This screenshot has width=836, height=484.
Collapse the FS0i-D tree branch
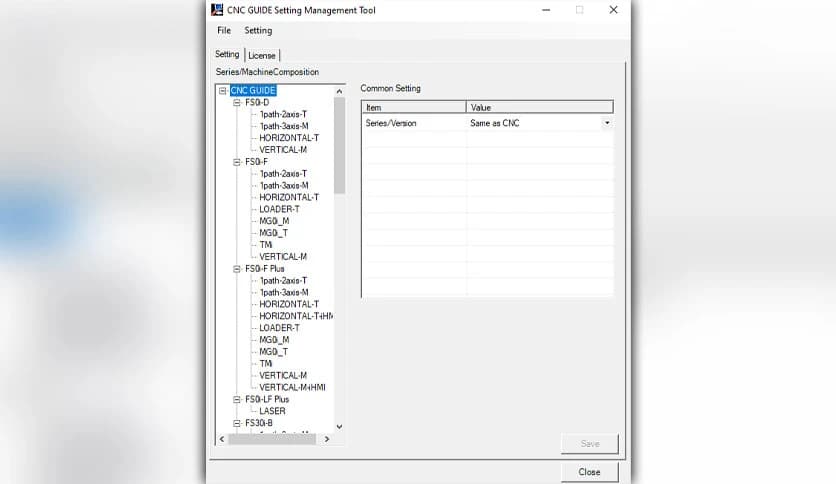coord(237,102)
